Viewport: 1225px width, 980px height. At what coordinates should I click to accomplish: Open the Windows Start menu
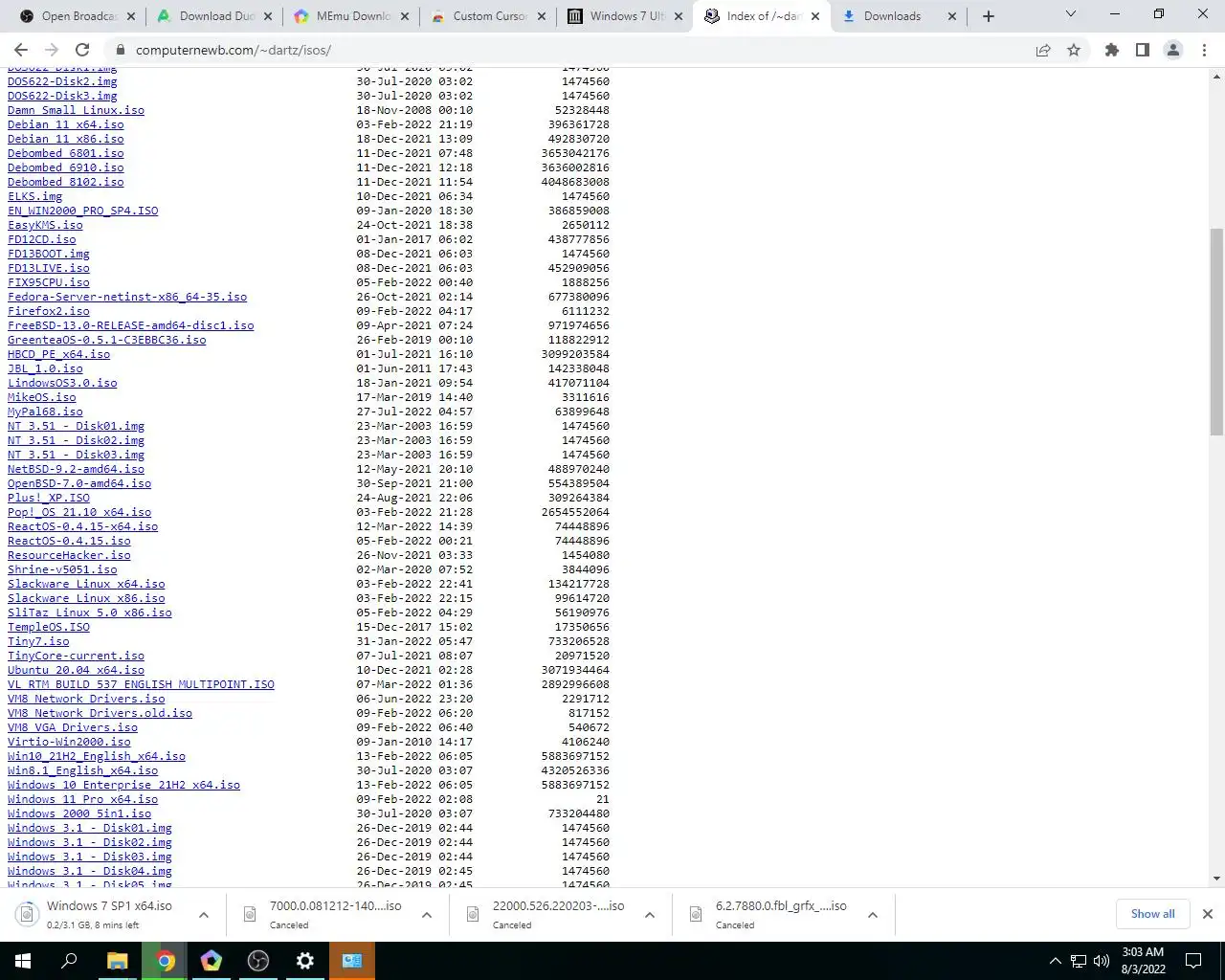pos(23,961)
